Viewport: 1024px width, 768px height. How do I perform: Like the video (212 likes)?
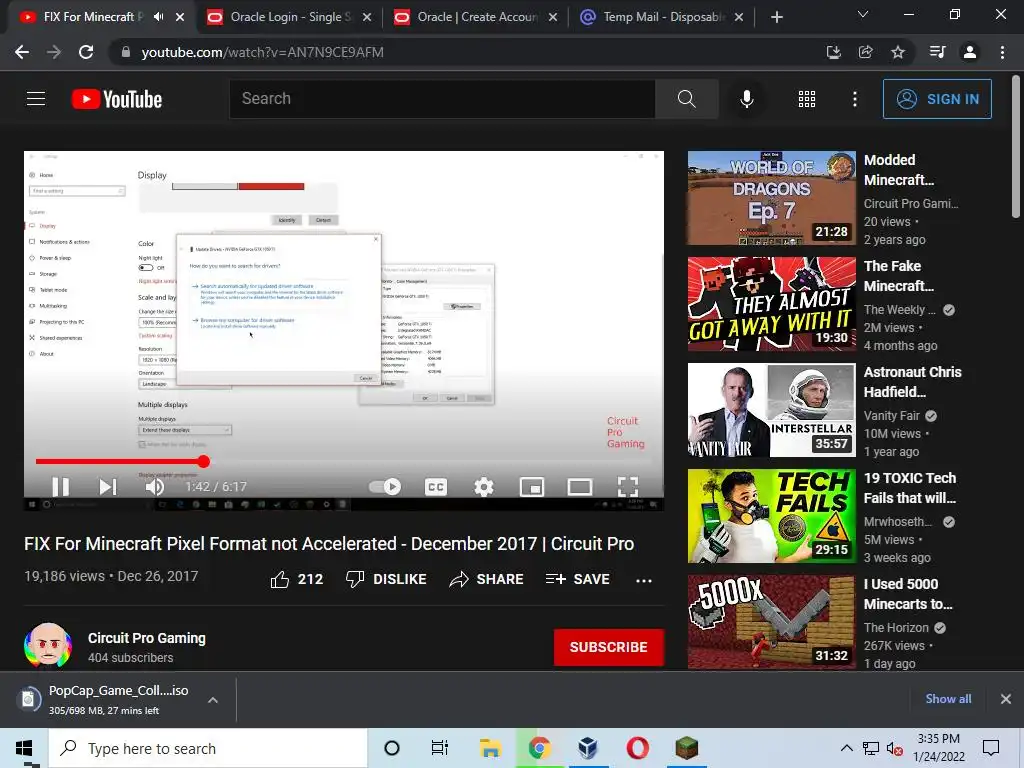point(297,579)
